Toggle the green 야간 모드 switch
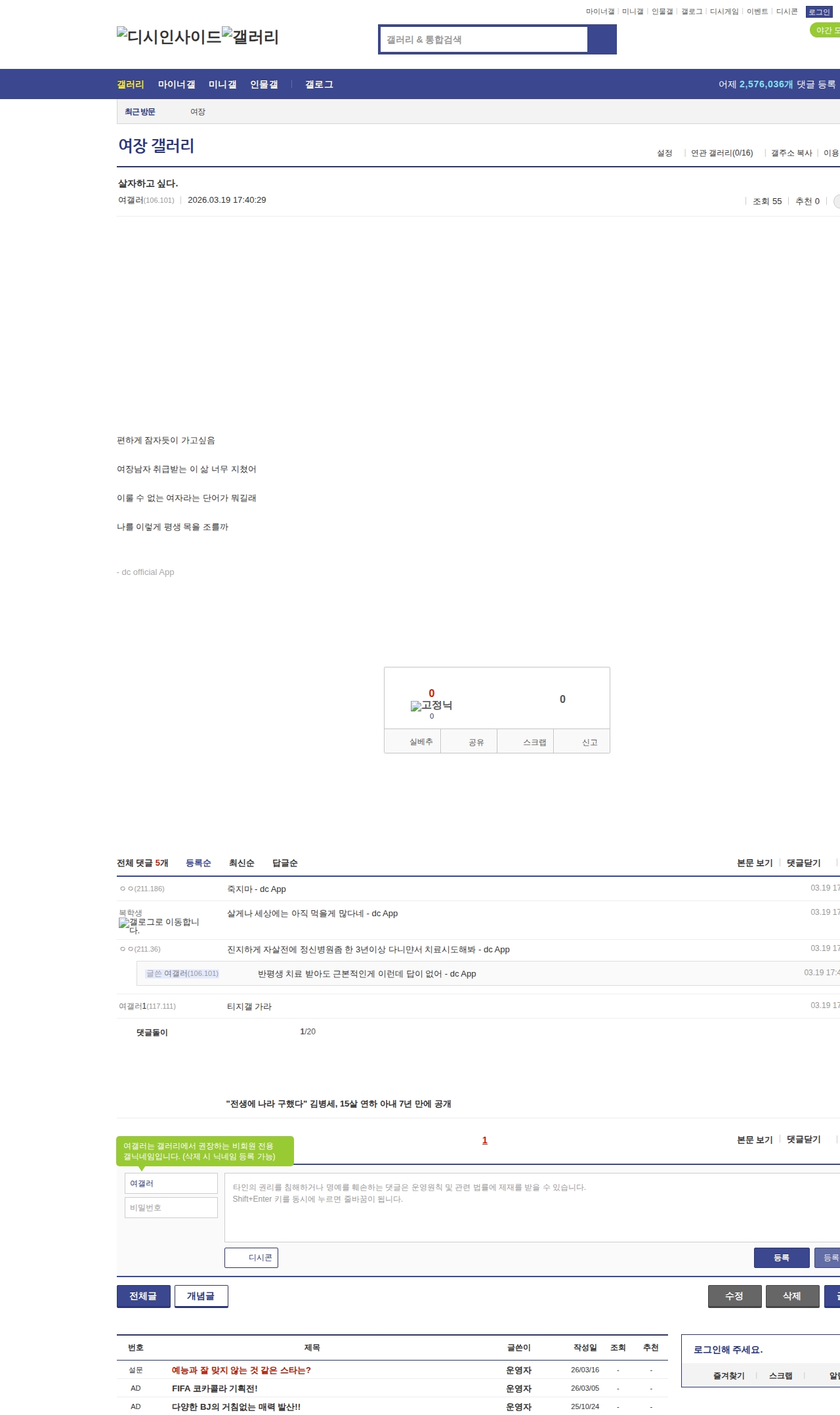The height and width of the screenshot is (1415, 840). click(x=826, y=30)
